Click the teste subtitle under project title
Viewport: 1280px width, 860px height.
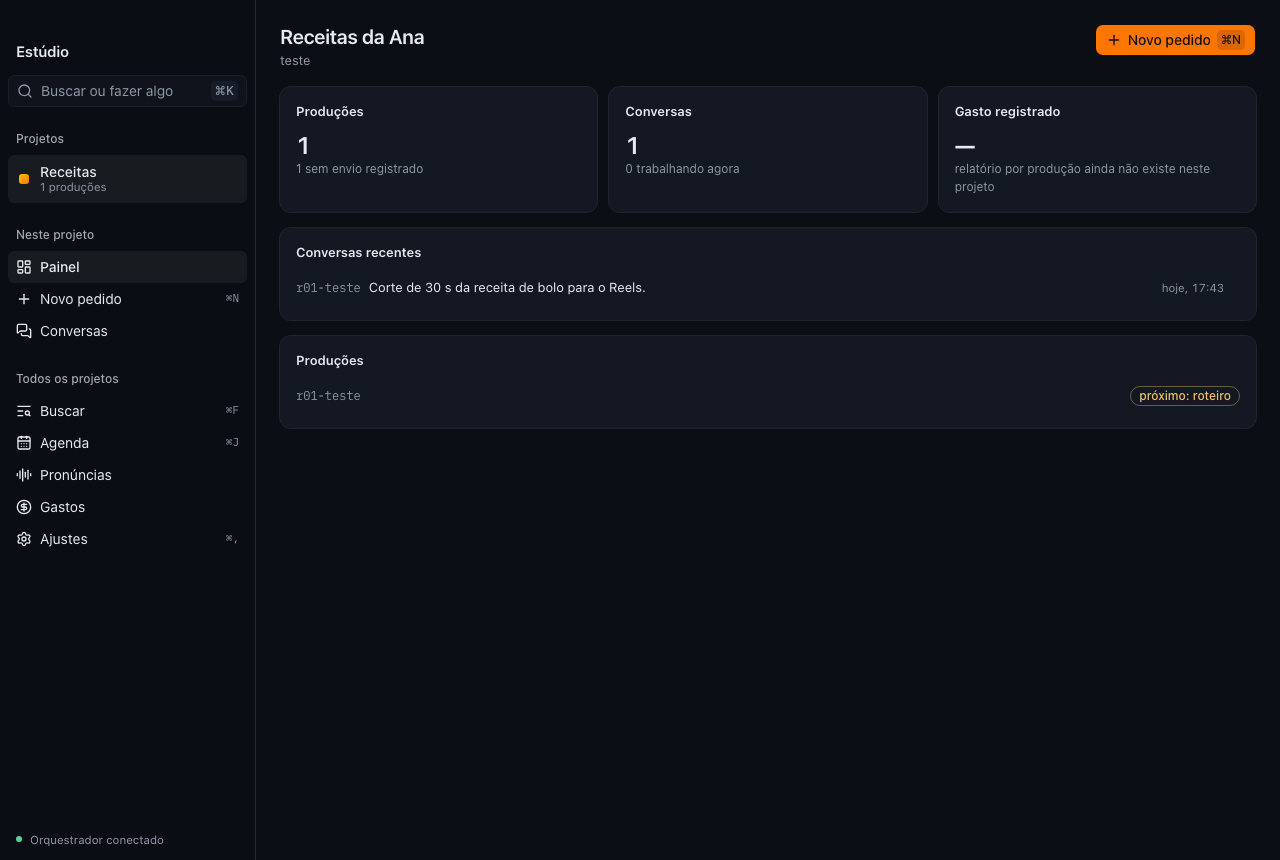(x=295, y=61)
